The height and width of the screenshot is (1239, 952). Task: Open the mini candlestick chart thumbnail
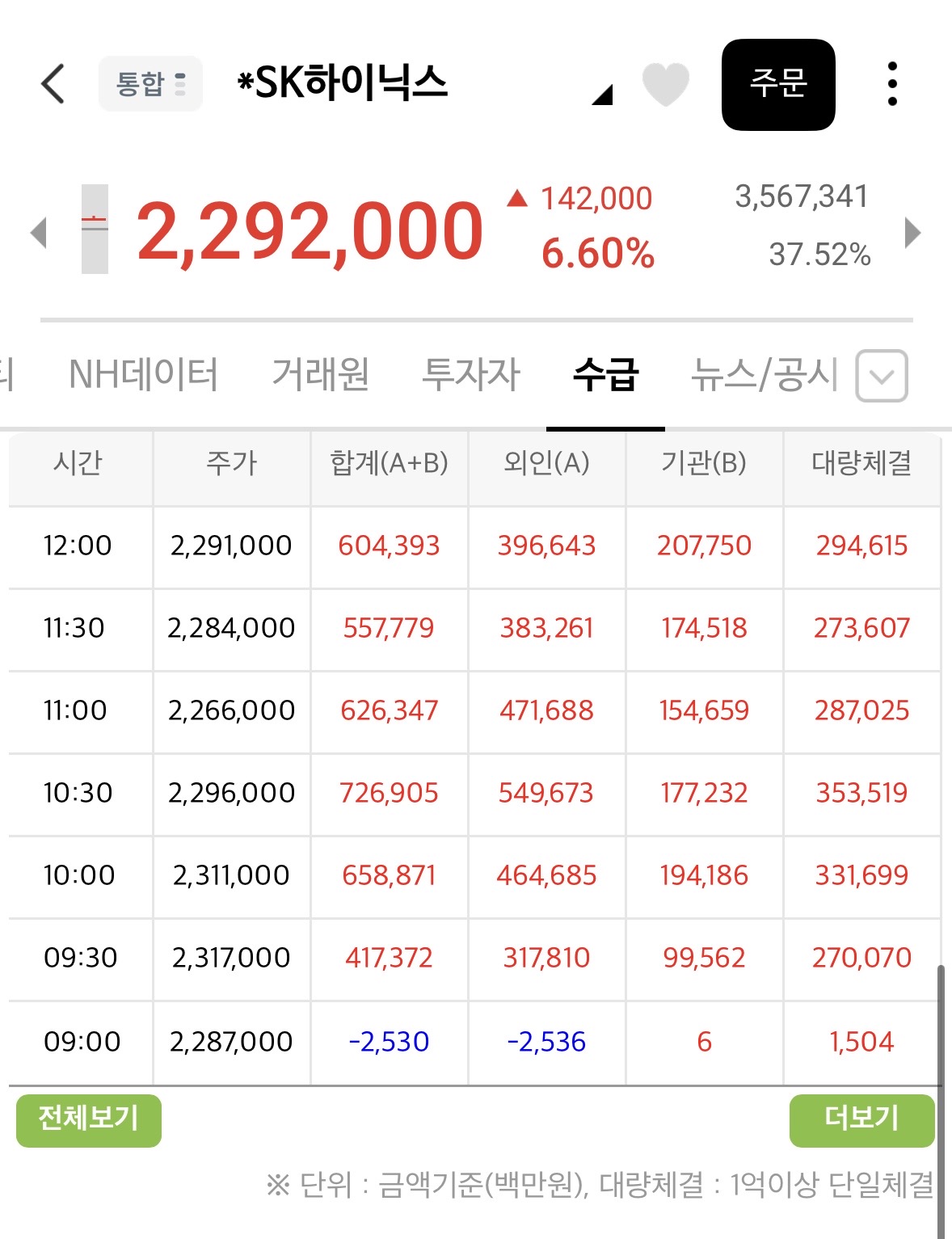click(95, 230)
